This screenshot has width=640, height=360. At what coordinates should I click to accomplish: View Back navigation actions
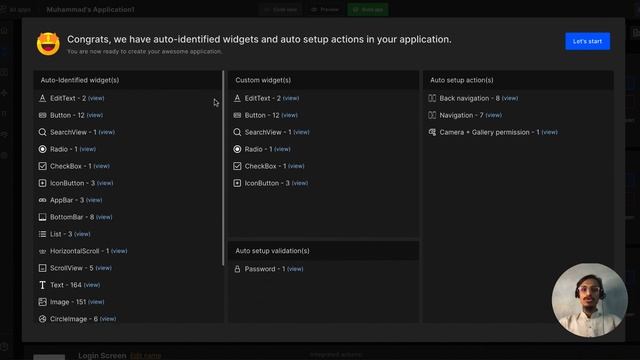pos(510,98)
